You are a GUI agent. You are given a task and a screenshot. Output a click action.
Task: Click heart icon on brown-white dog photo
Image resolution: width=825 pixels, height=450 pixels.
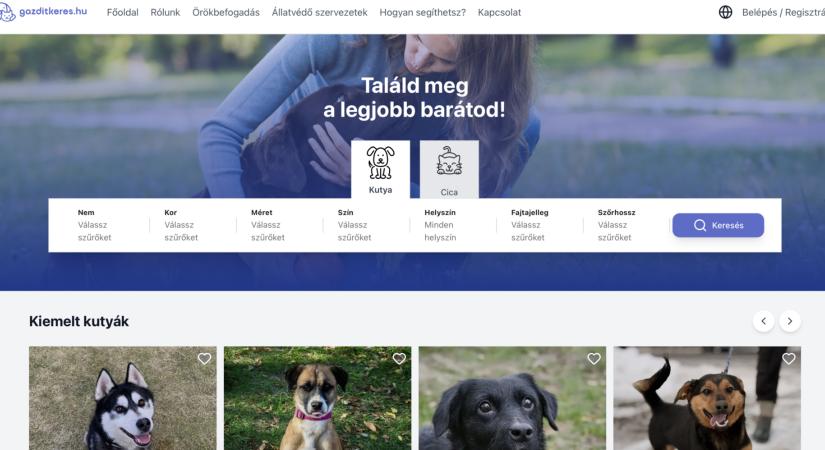(x=399, y=358)
